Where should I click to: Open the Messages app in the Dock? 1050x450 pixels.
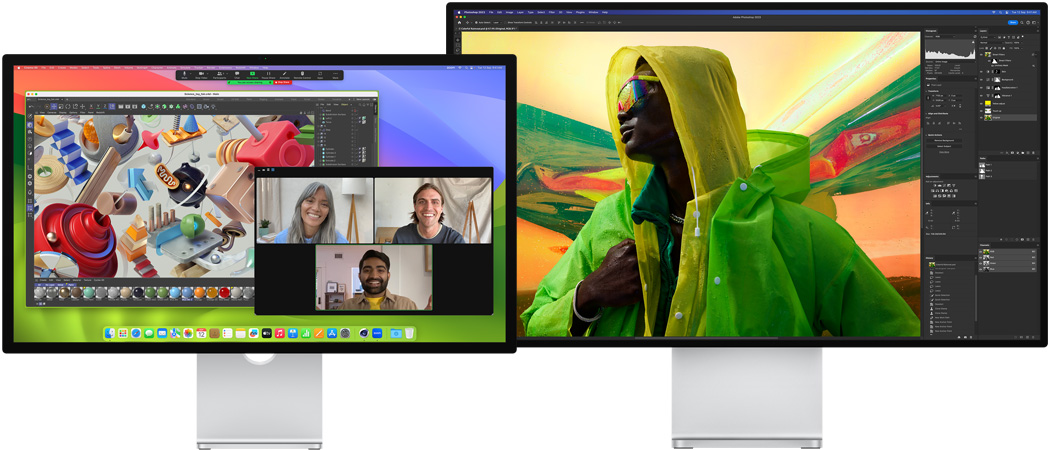click(x=149, y=333)
